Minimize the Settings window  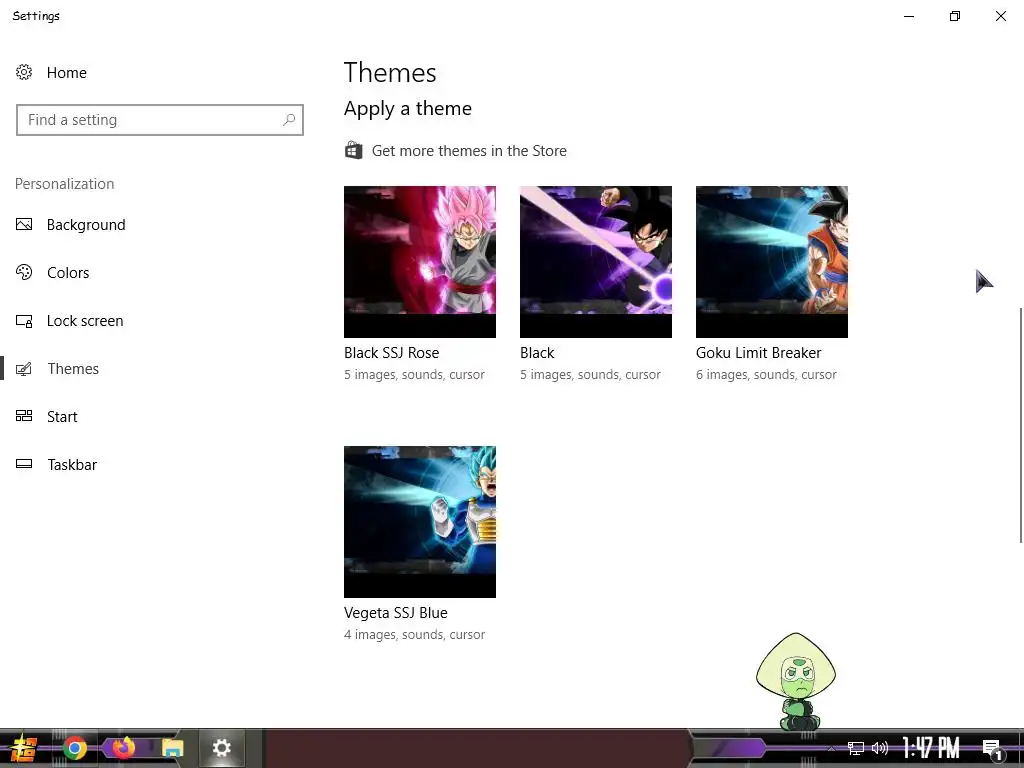909,16
